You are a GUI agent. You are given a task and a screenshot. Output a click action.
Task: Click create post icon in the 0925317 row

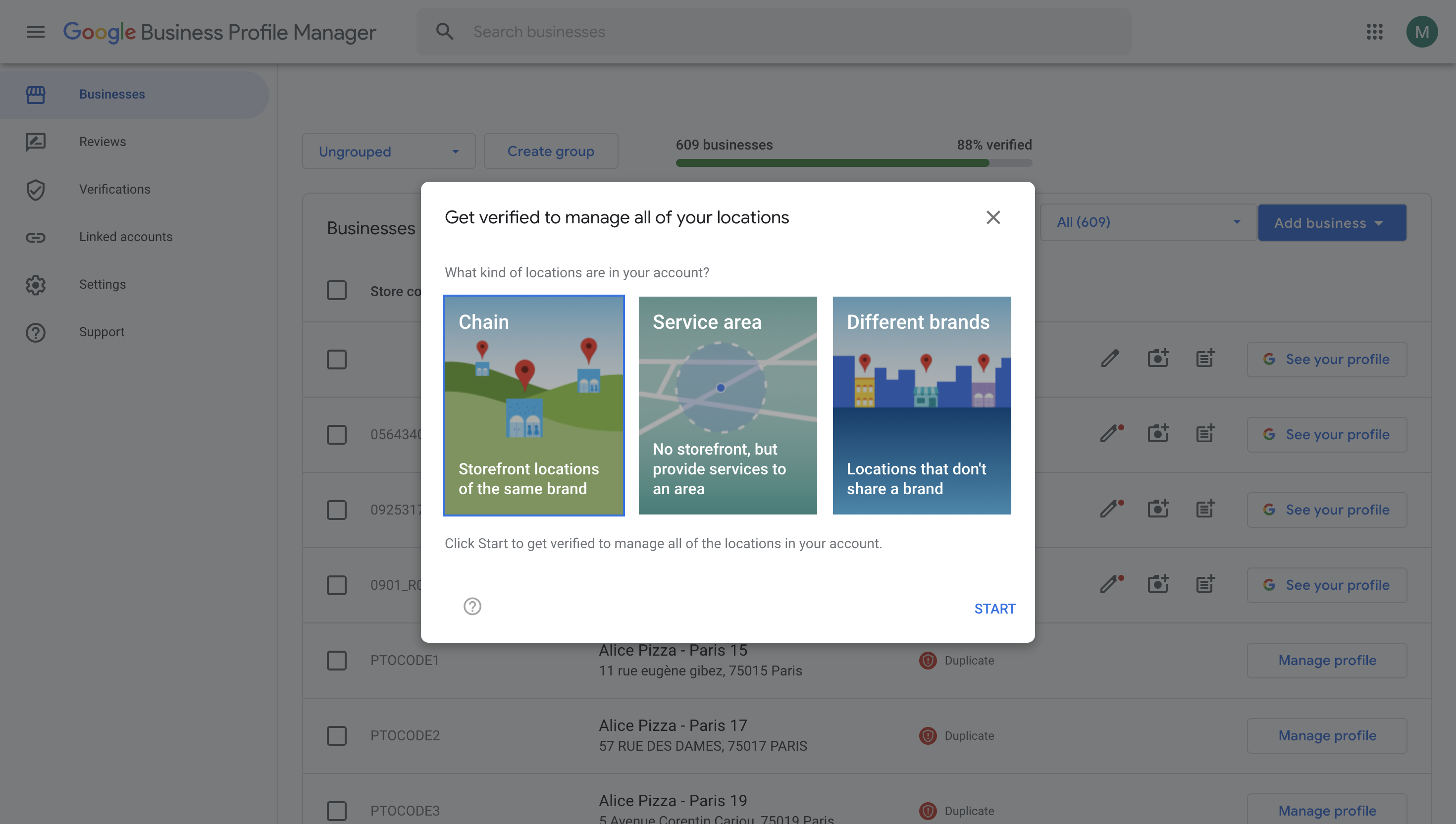(x=1205, y=509)
